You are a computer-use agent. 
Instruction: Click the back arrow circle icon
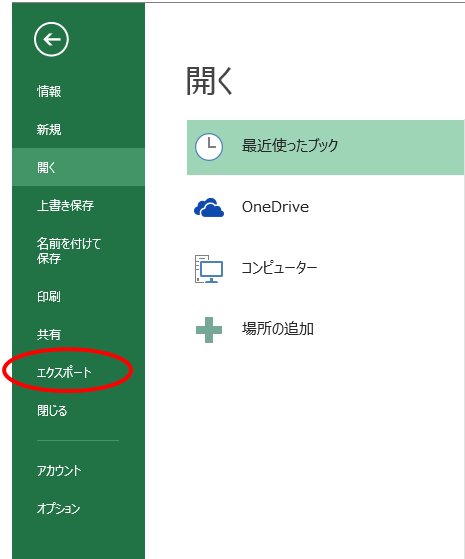51,39
